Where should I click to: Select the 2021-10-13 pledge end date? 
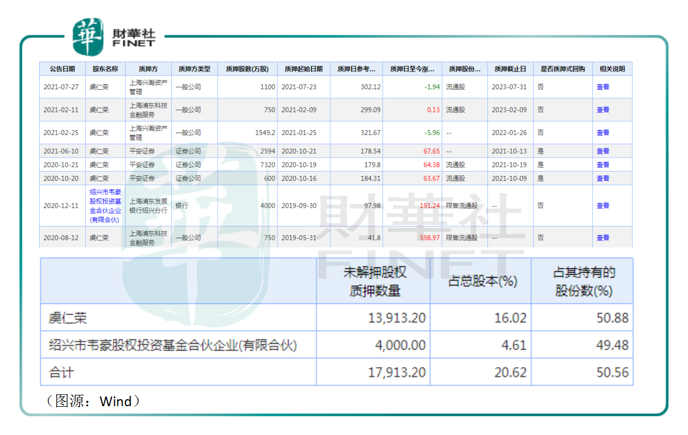coord(509,151)
